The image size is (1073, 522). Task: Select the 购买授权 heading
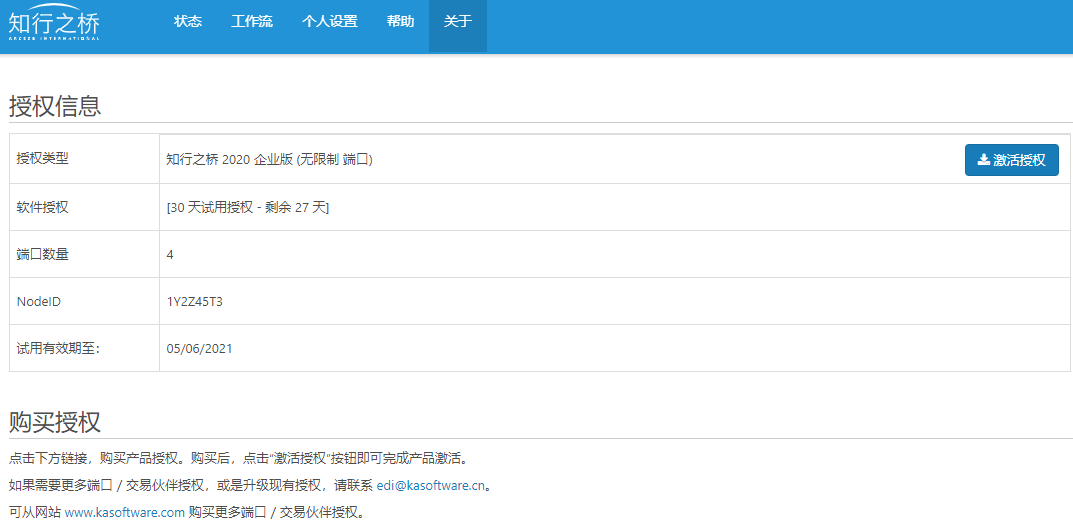tap(55, 422)
